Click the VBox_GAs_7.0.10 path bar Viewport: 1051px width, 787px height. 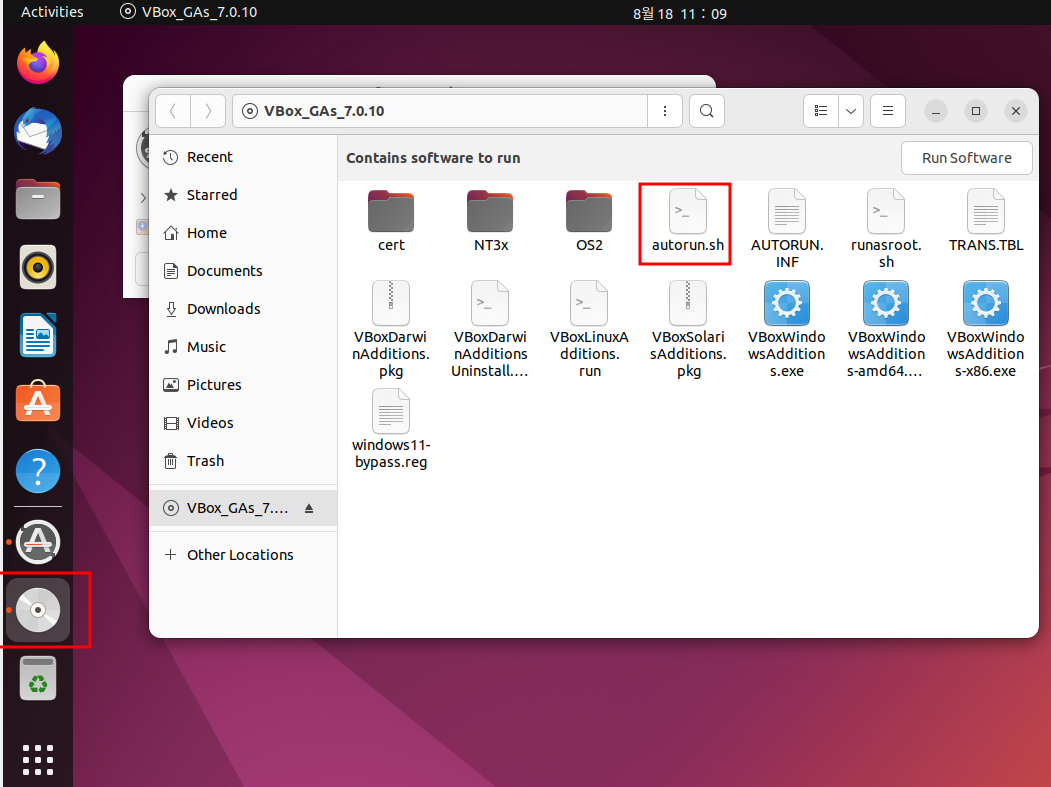440,111
